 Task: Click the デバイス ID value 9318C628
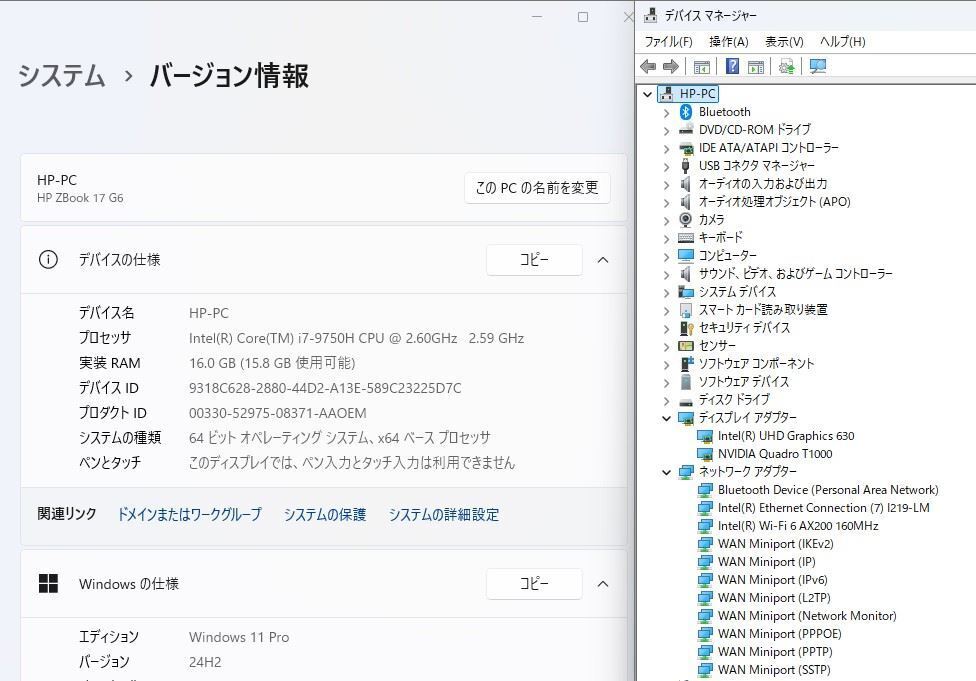(x=325, y=388)
